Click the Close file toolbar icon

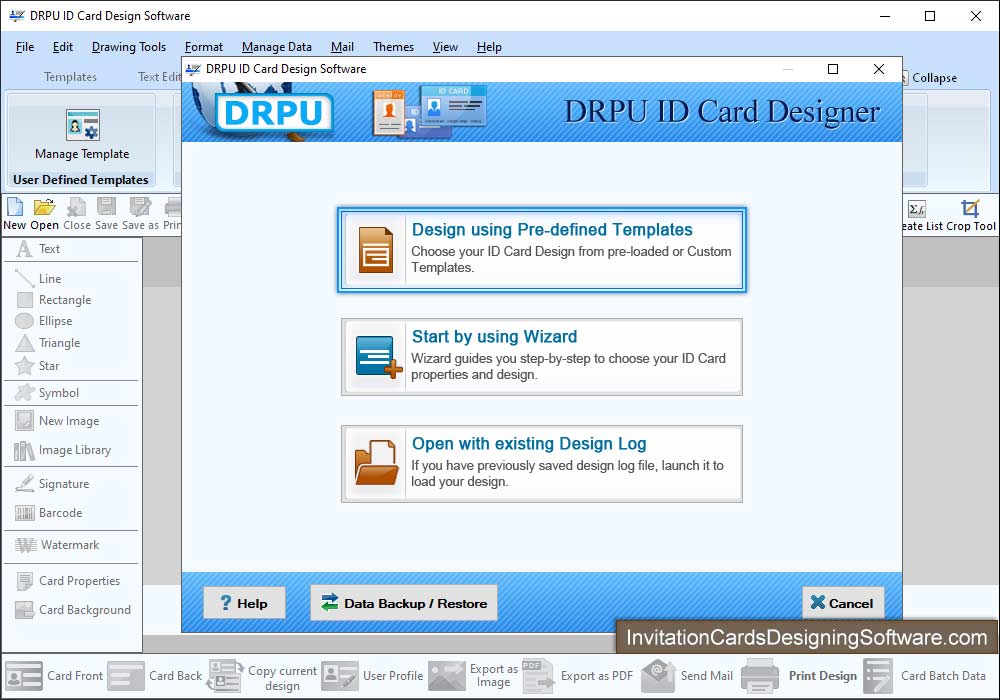[77, 207]
